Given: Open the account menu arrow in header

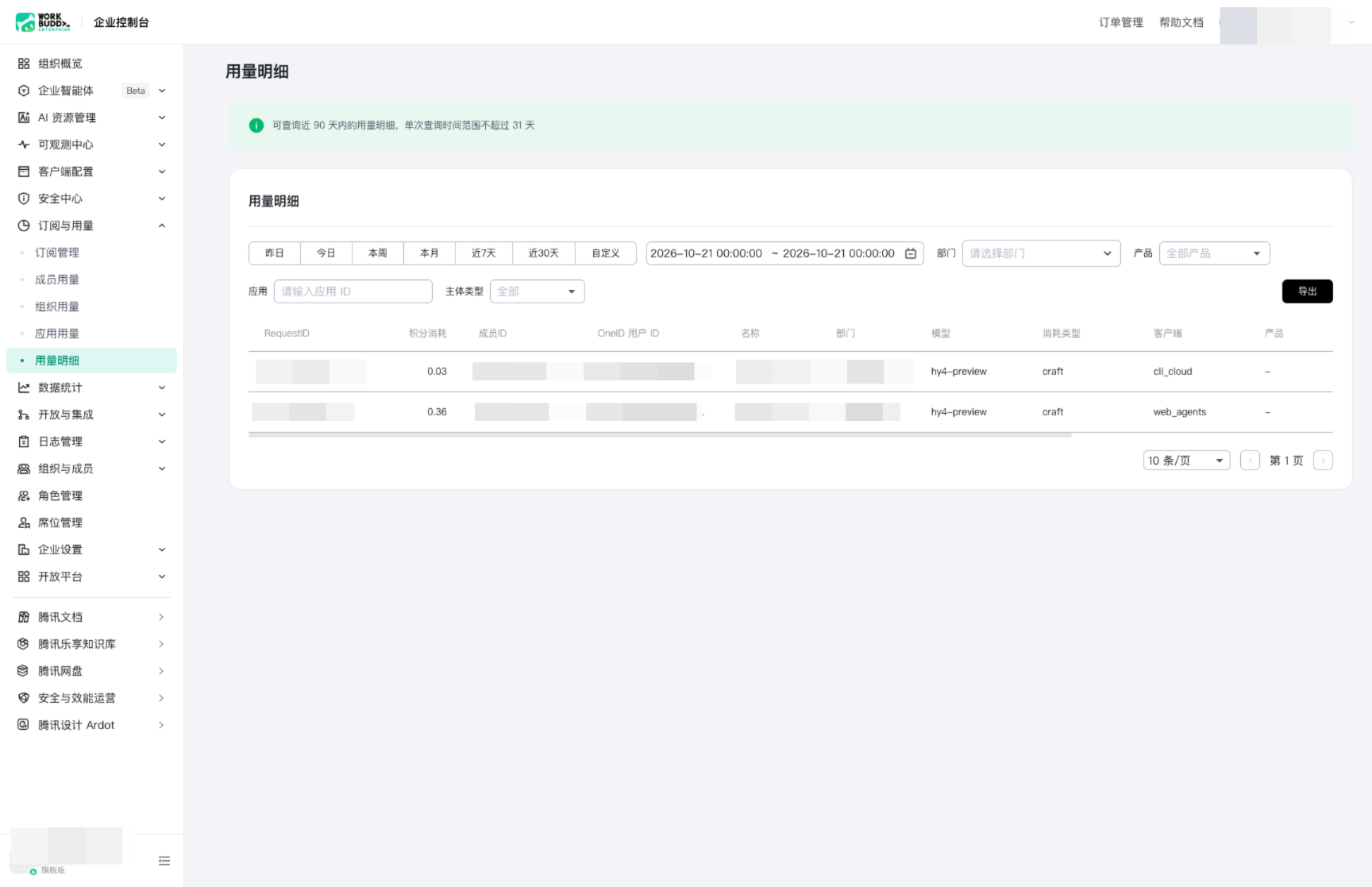Looking at the screenshot, I should 1351,22.
